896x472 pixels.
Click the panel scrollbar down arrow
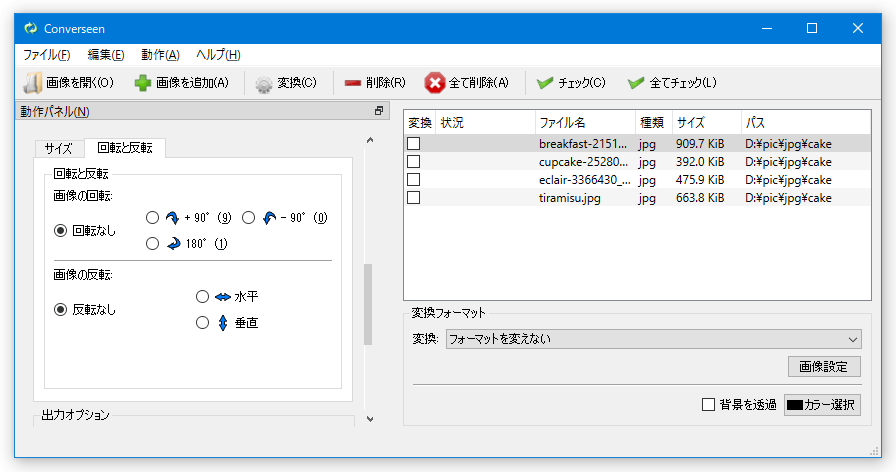(x=370, y=419)
